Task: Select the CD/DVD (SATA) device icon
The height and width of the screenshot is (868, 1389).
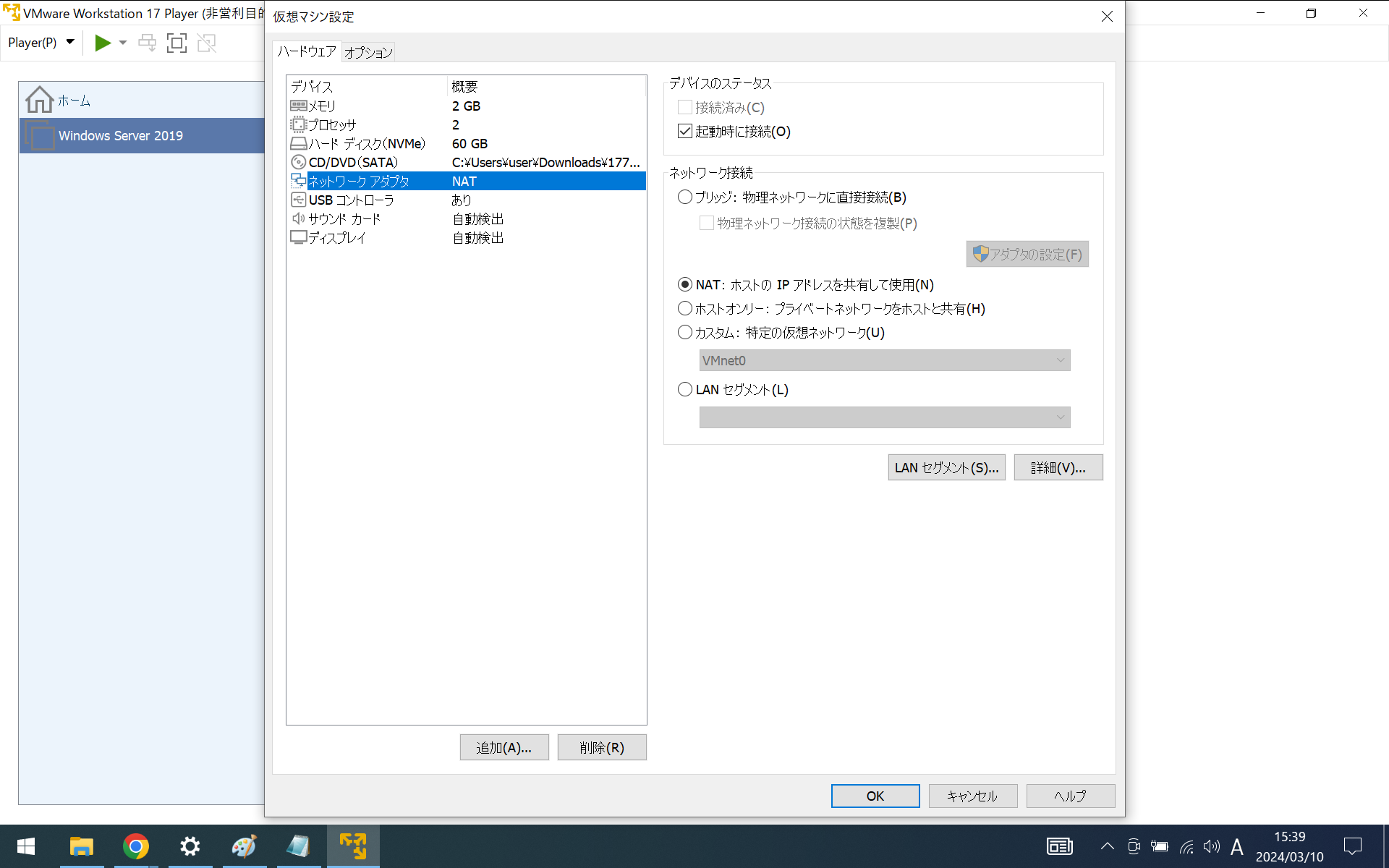Action: tap(299, 162)
